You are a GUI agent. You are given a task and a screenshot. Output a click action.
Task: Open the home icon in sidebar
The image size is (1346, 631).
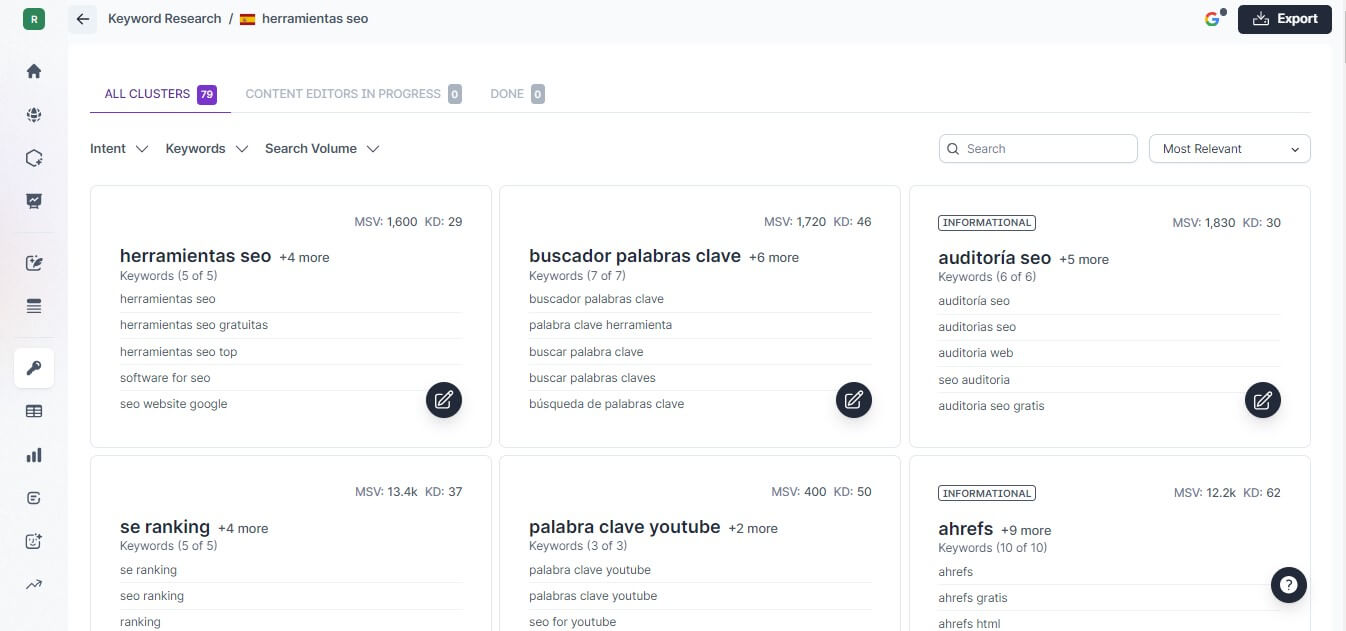tap(34, 71)
